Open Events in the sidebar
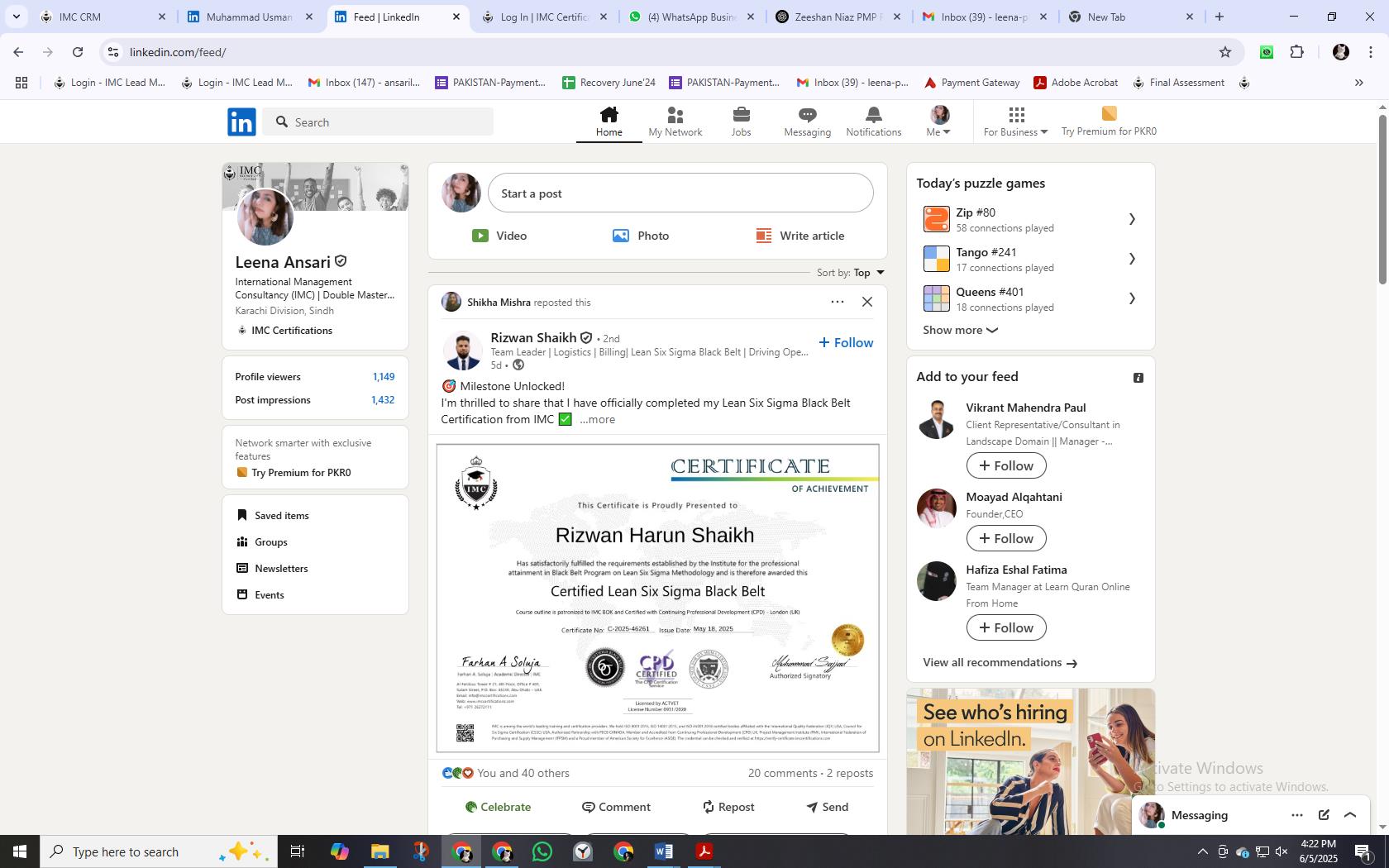This screenshot has height=868, width=1389. [260, 594]
